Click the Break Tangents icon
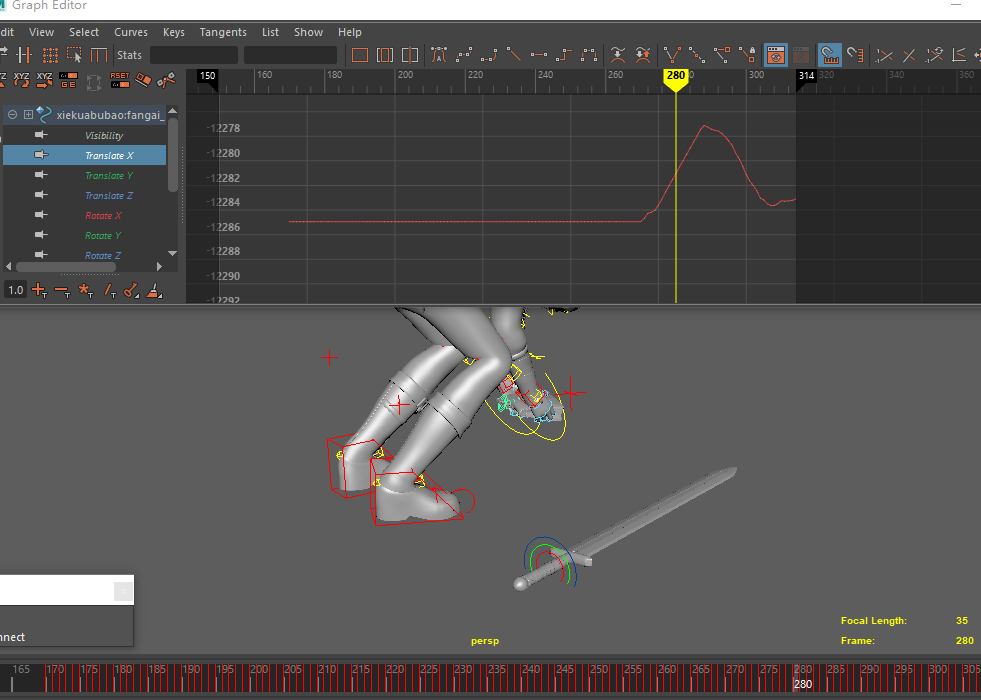981x700 pixels. point(672,55)
